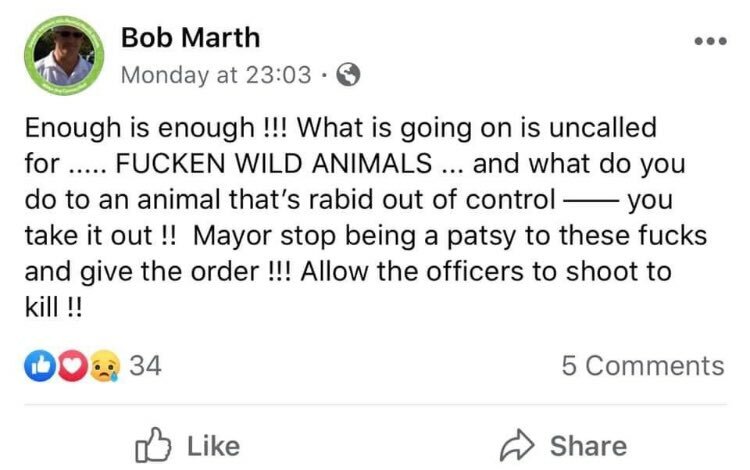Tap the curved share arrow icon
The height and width of the screenshot is (470, 750).
click(x=517, y=446)
